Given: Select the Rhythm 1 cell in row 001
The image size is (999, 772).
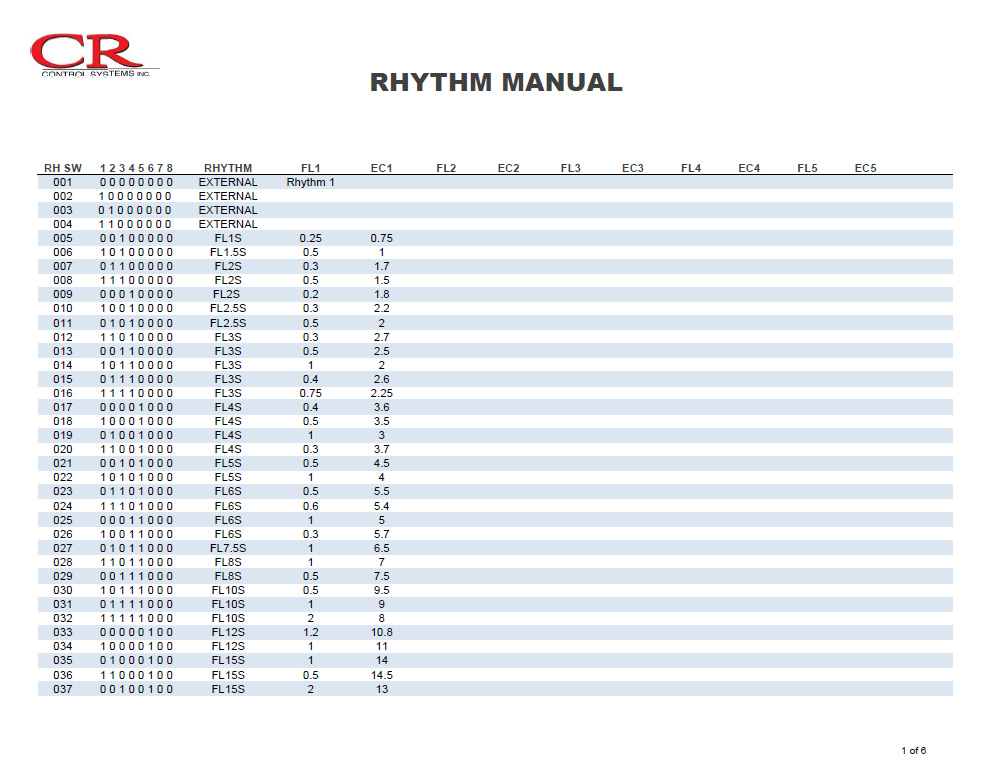Looking at the screenshot, I should point(311,182).
